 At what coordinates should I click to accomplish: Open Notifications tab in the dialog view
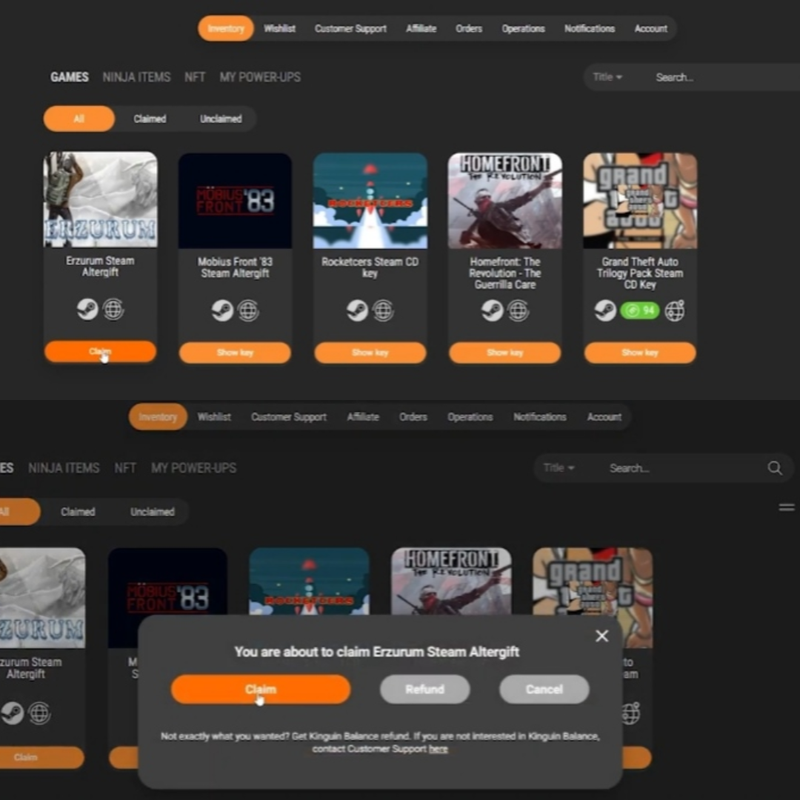[540, 417]
